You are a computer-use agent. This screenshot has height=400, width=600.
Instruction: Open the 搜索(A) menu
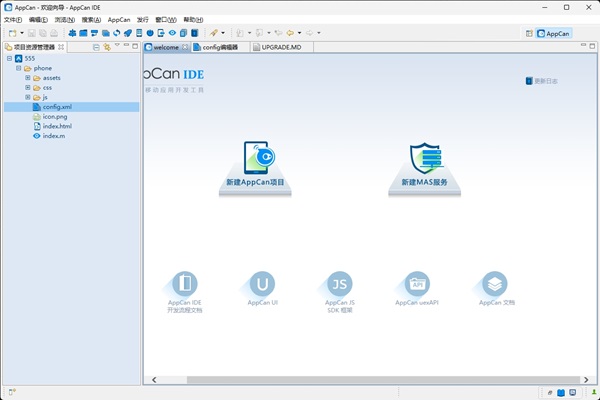pos(91,20)
